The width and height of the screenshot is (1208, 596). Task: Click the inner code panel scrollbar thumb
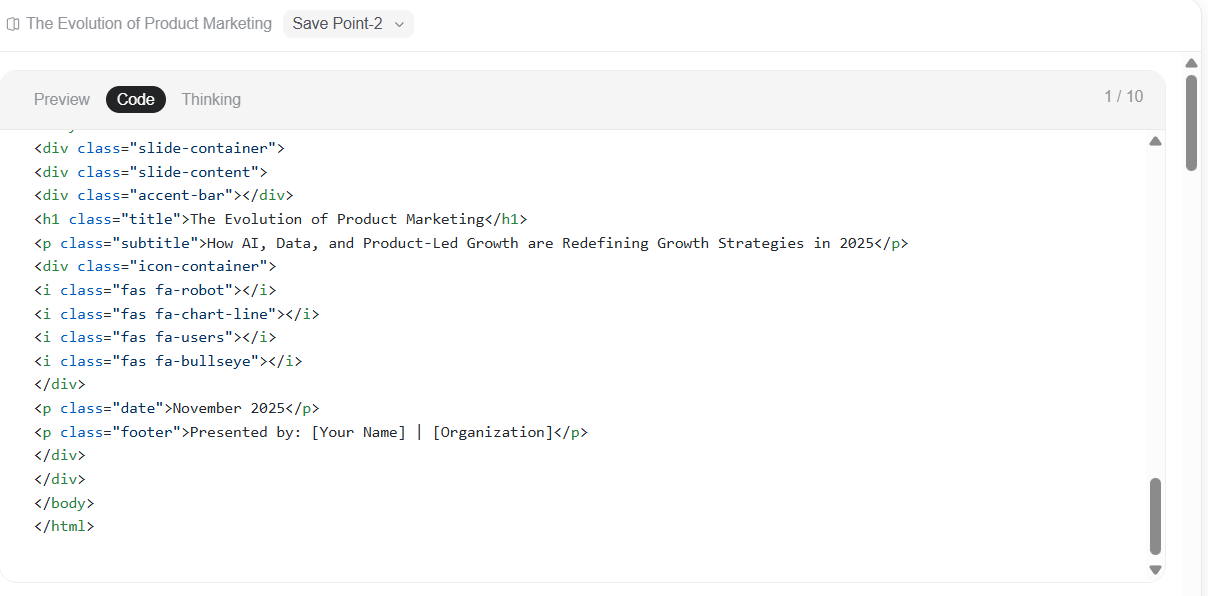click(1155, 515)
